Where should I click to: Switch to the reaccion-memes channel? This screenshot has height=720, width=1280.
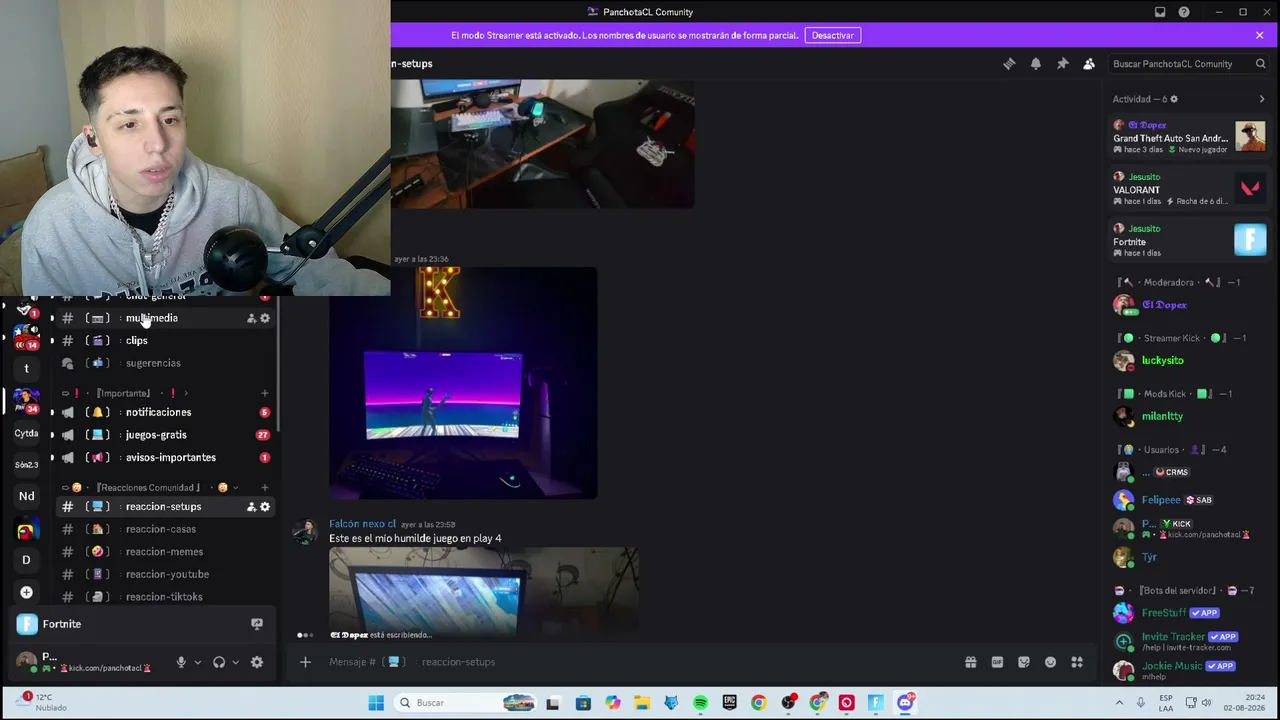point(164,552)
